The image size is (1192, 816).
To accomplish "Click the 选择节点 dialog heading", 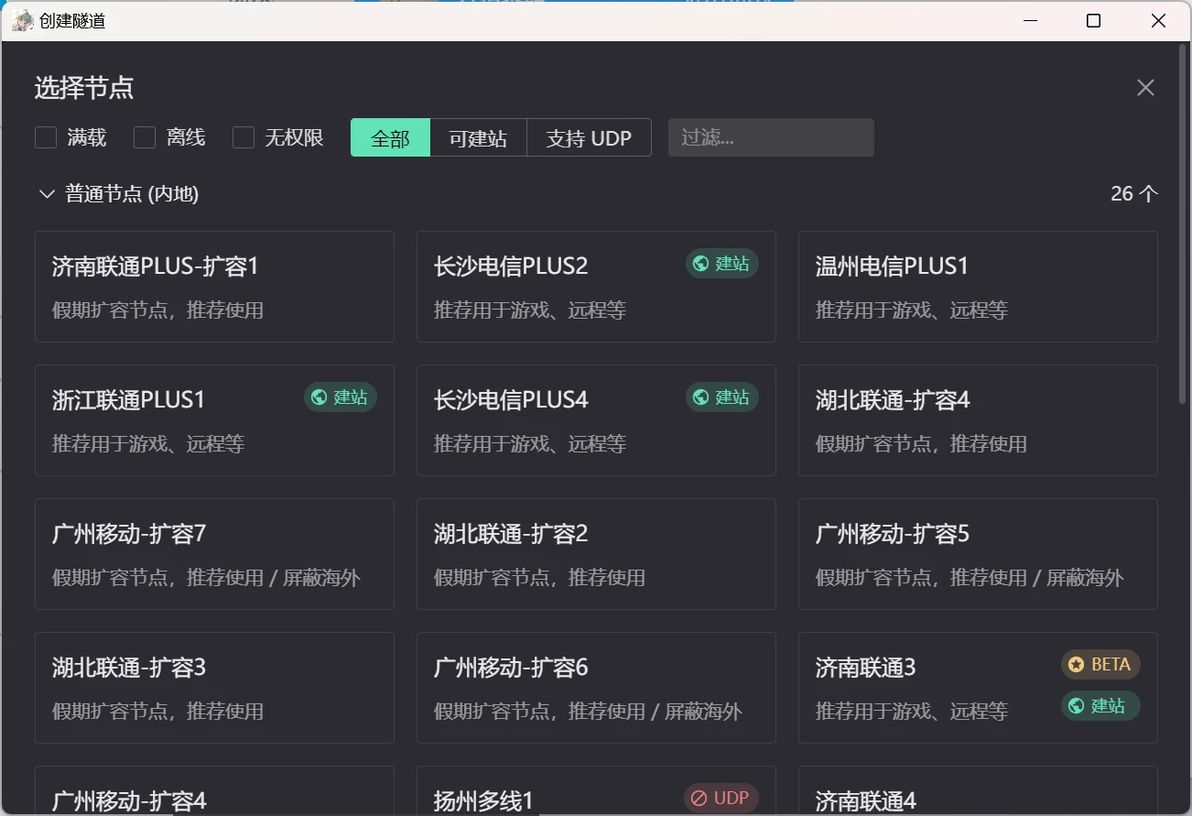I will click(84, 88).
